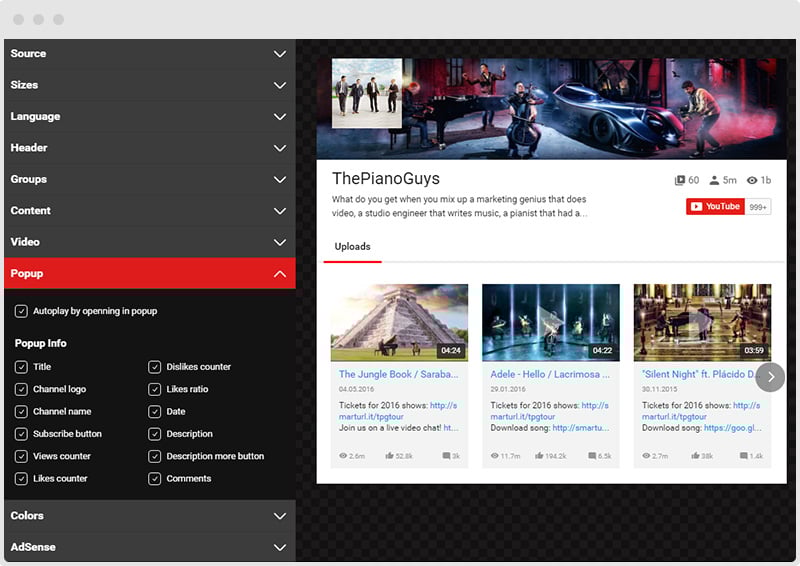Click views icon on Silent Night video
Screen dimensions: 800x566
(646, 456)
